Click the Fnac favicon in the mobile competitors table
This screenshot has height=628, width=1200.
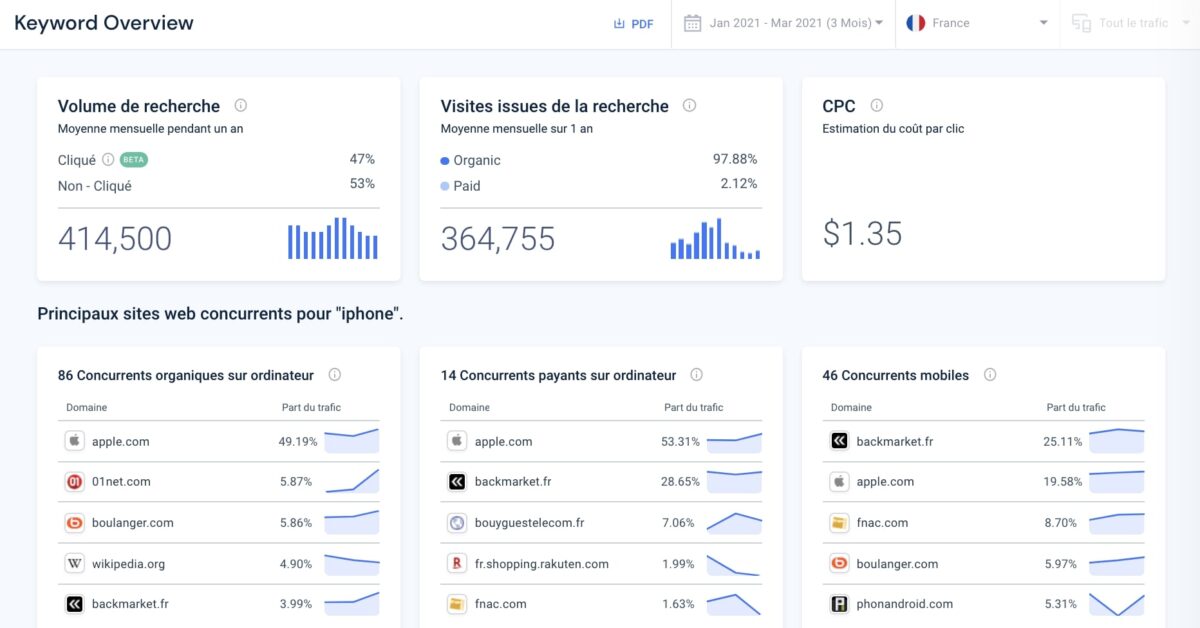[839, 523]
